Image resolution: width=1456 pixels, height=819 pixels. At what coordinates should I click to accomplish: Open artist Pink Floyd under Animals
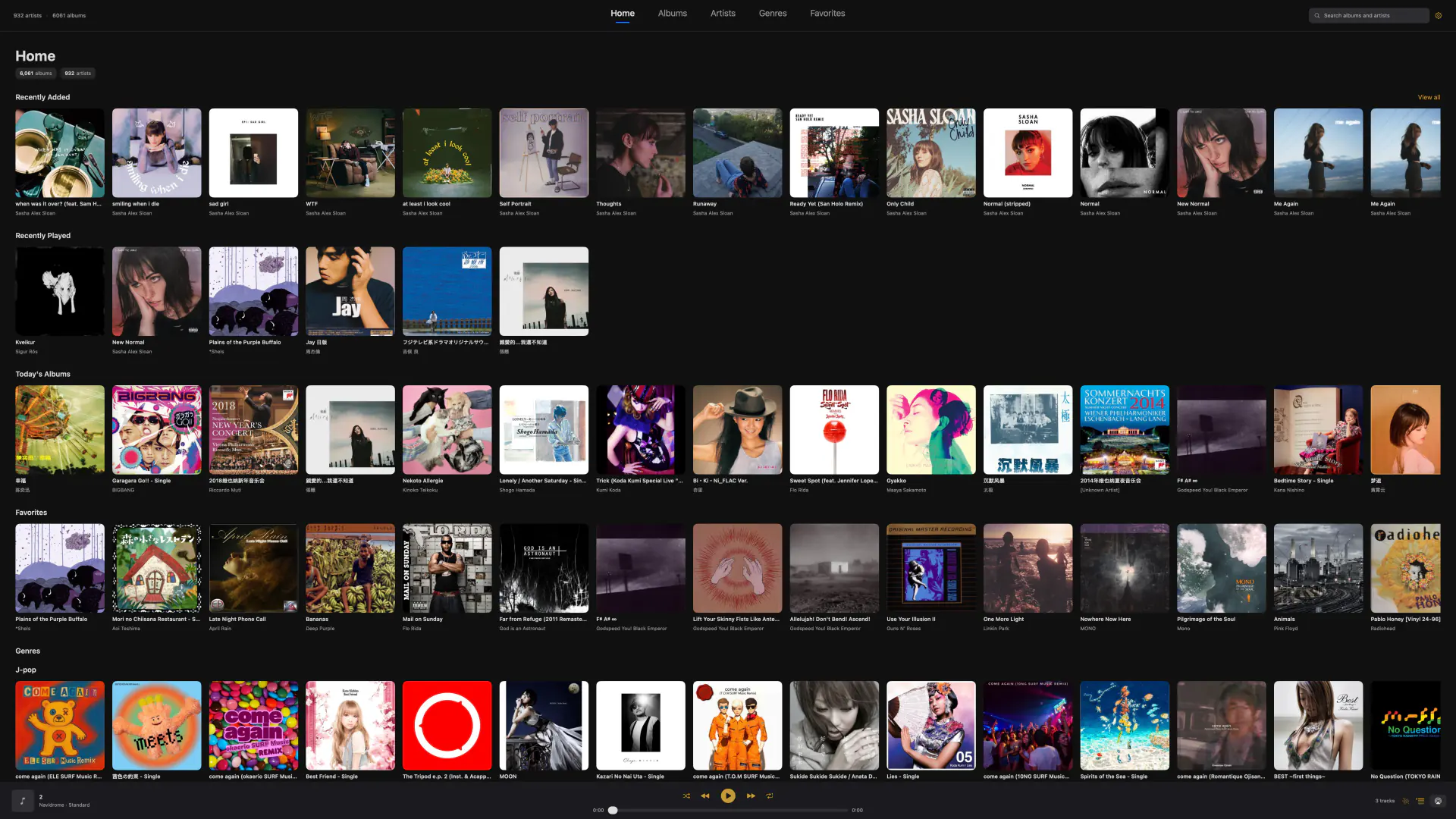click(x=1286, y=629)
